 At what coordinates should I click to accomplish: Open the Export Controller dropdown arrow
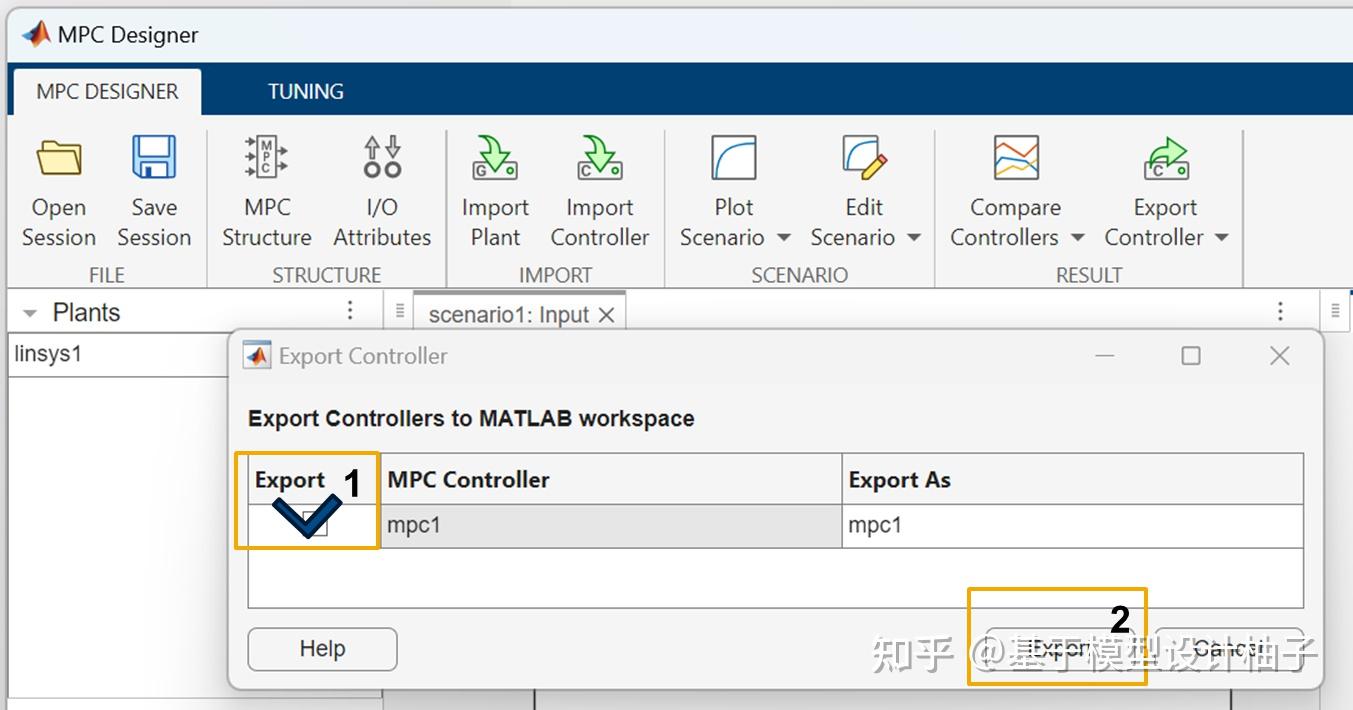click(x=1221, y=239)
